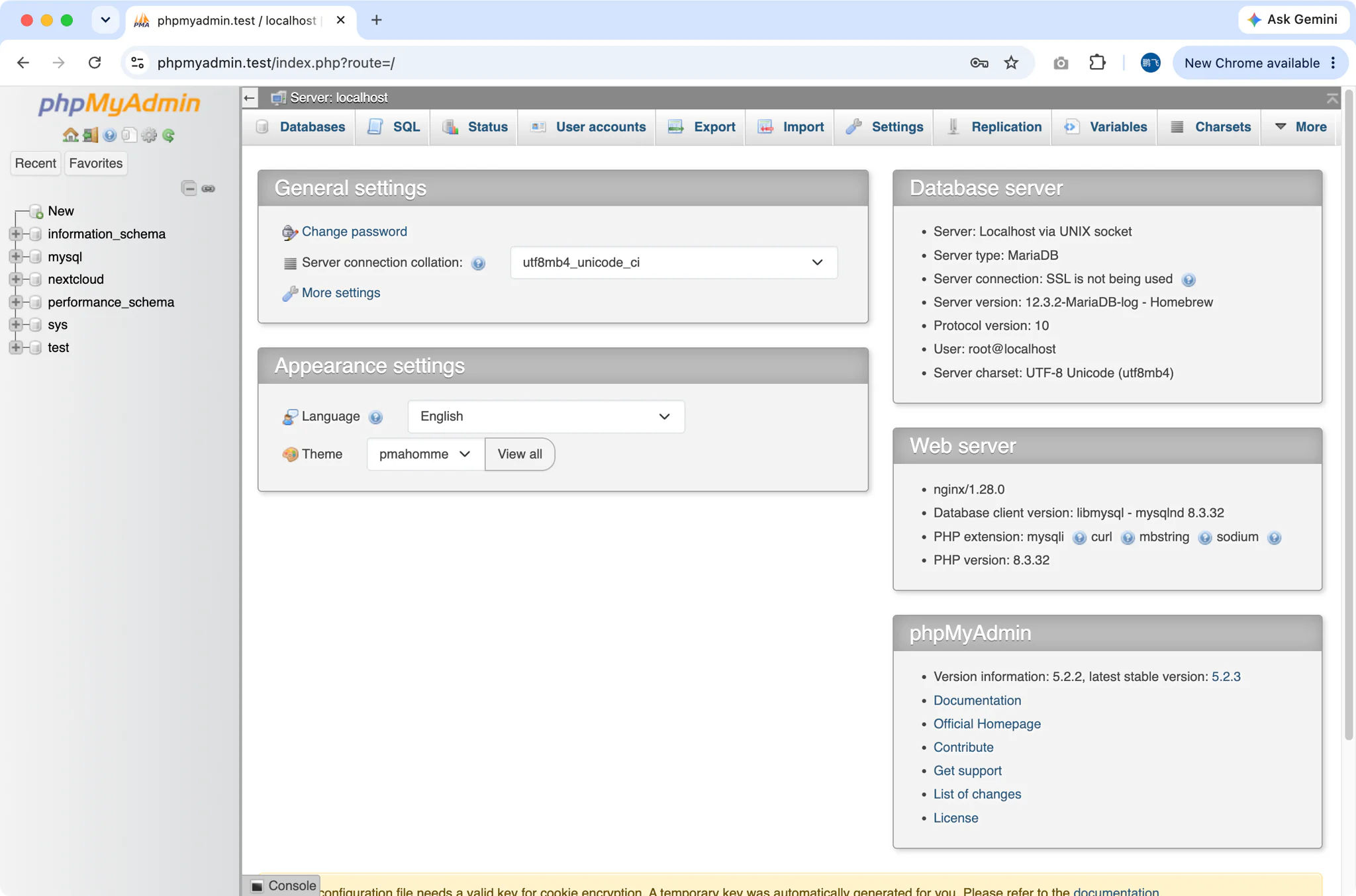
Task: Open the Settings tab
Action: (884, 127)
